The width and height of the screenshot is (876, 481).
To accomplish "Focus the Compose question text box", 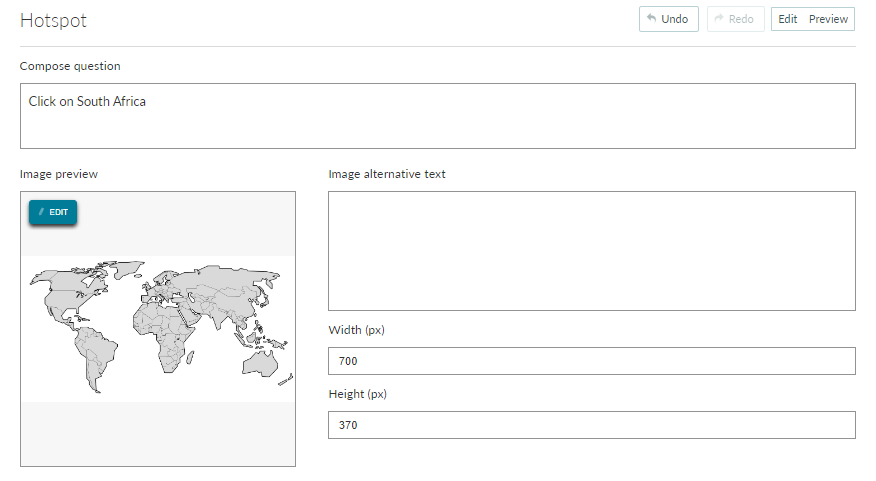I will [437, 116].
